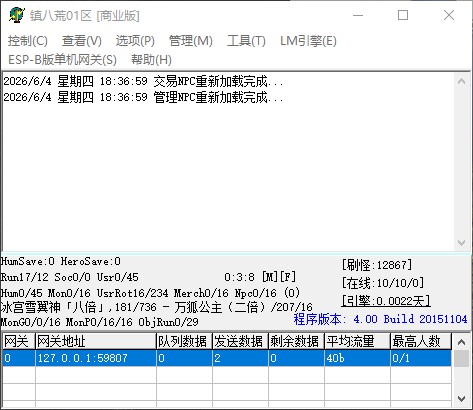The width and height of the screenshot is (473, 410).
Task: Click the 平均流量 column header
Action: pyautogui.click(x=357, y=341)
